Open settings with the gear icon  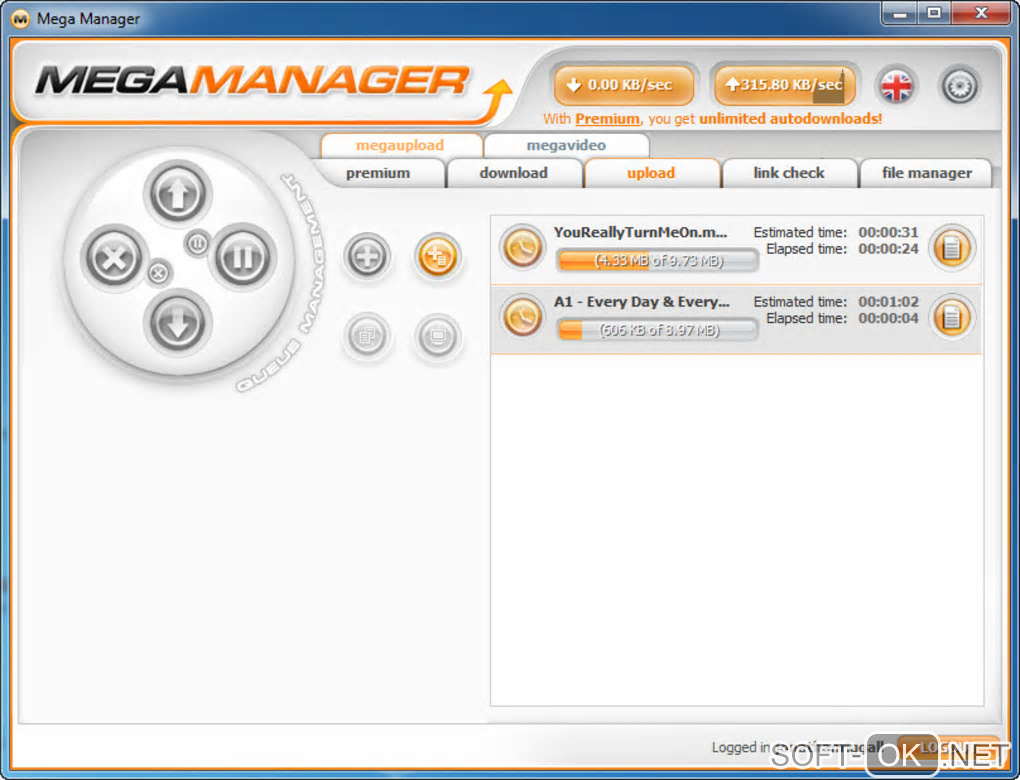click(960, 85)
